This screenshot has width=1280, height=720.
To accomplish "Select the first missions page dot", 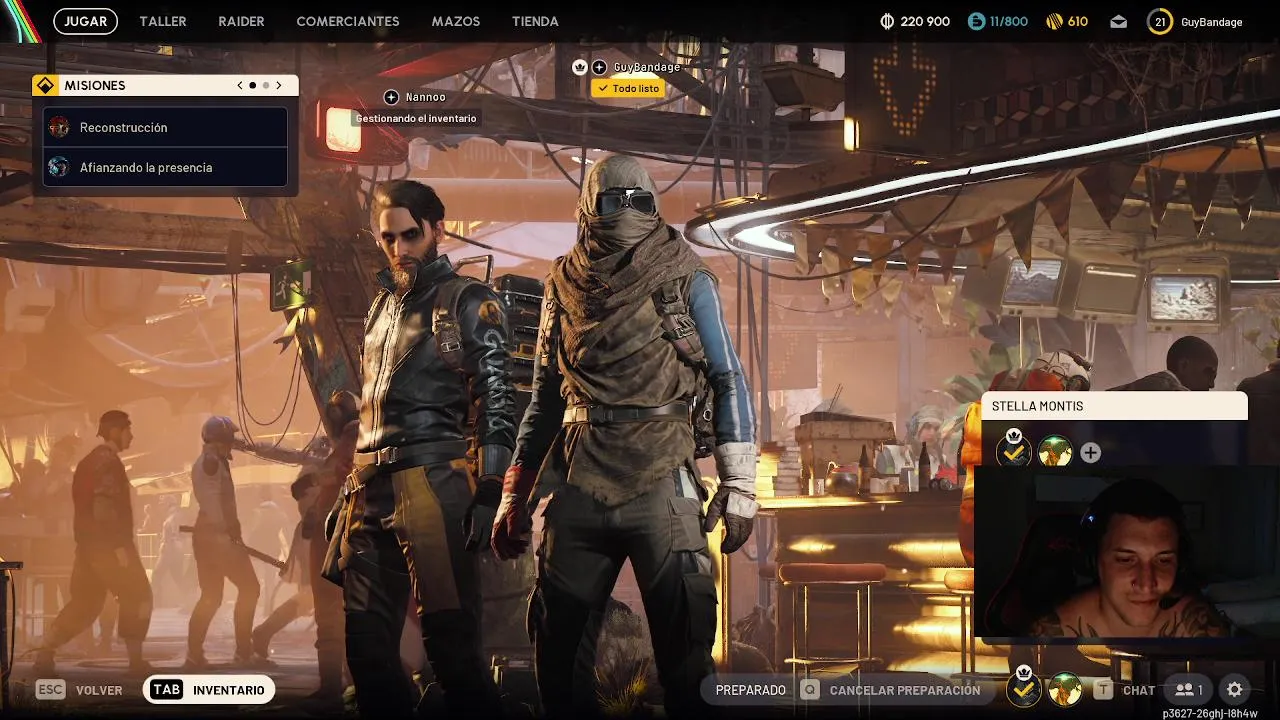I will [252, 86].
